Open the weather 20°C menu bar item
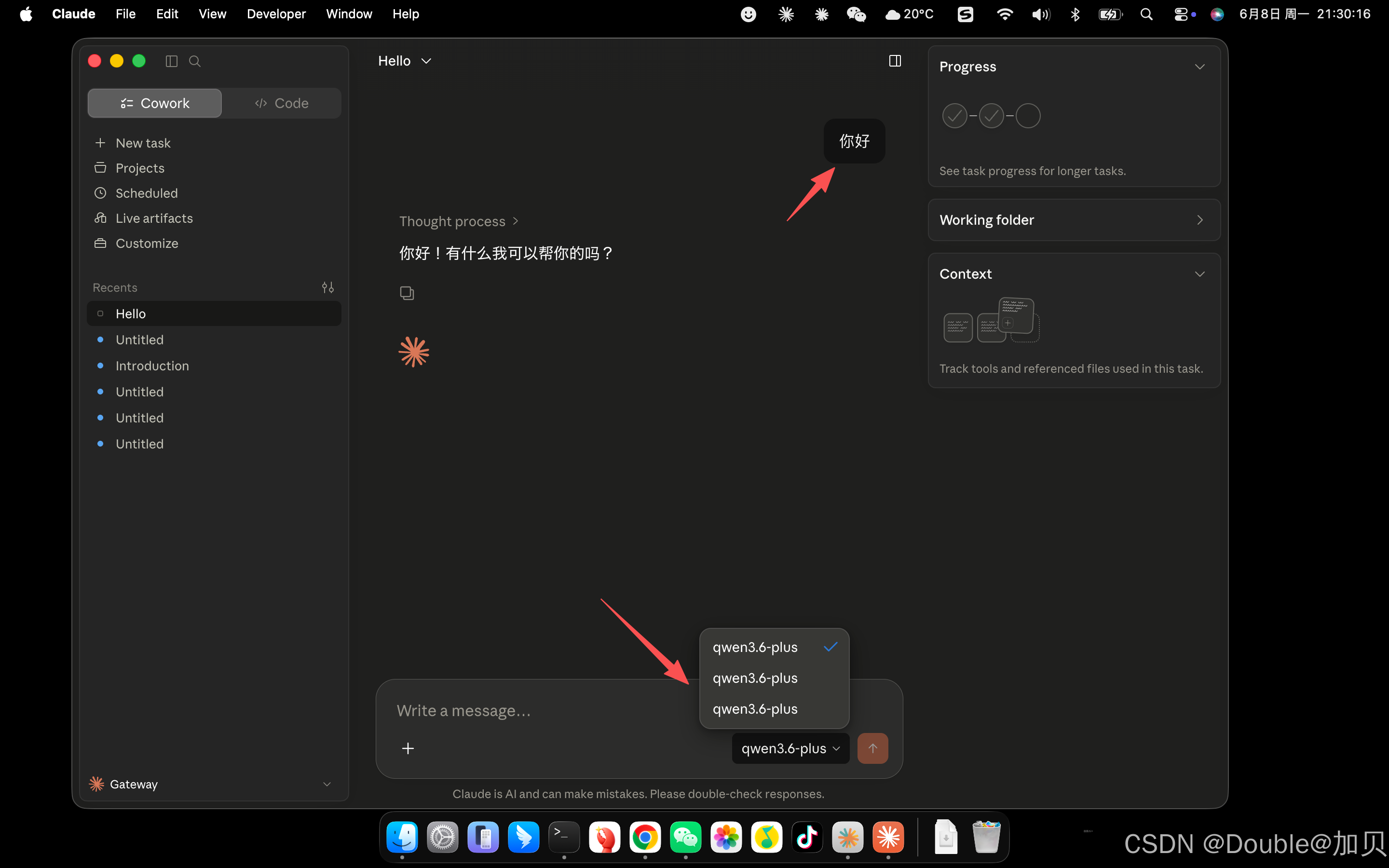Image resolution: width=1389 pixels, height=868 pixels. [x=909, y=14]
